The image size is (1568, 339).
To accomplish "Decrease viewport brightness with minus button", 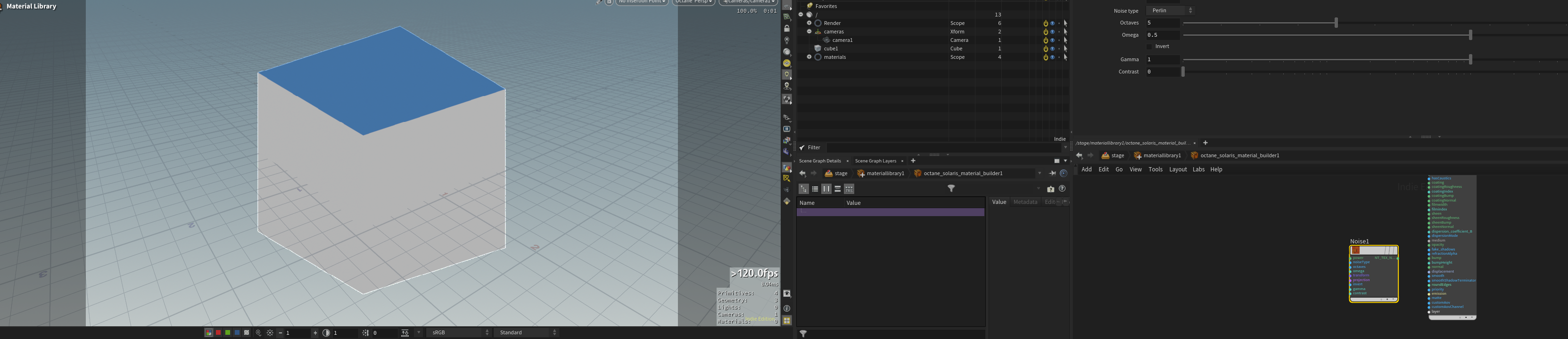I will point(280,333).
